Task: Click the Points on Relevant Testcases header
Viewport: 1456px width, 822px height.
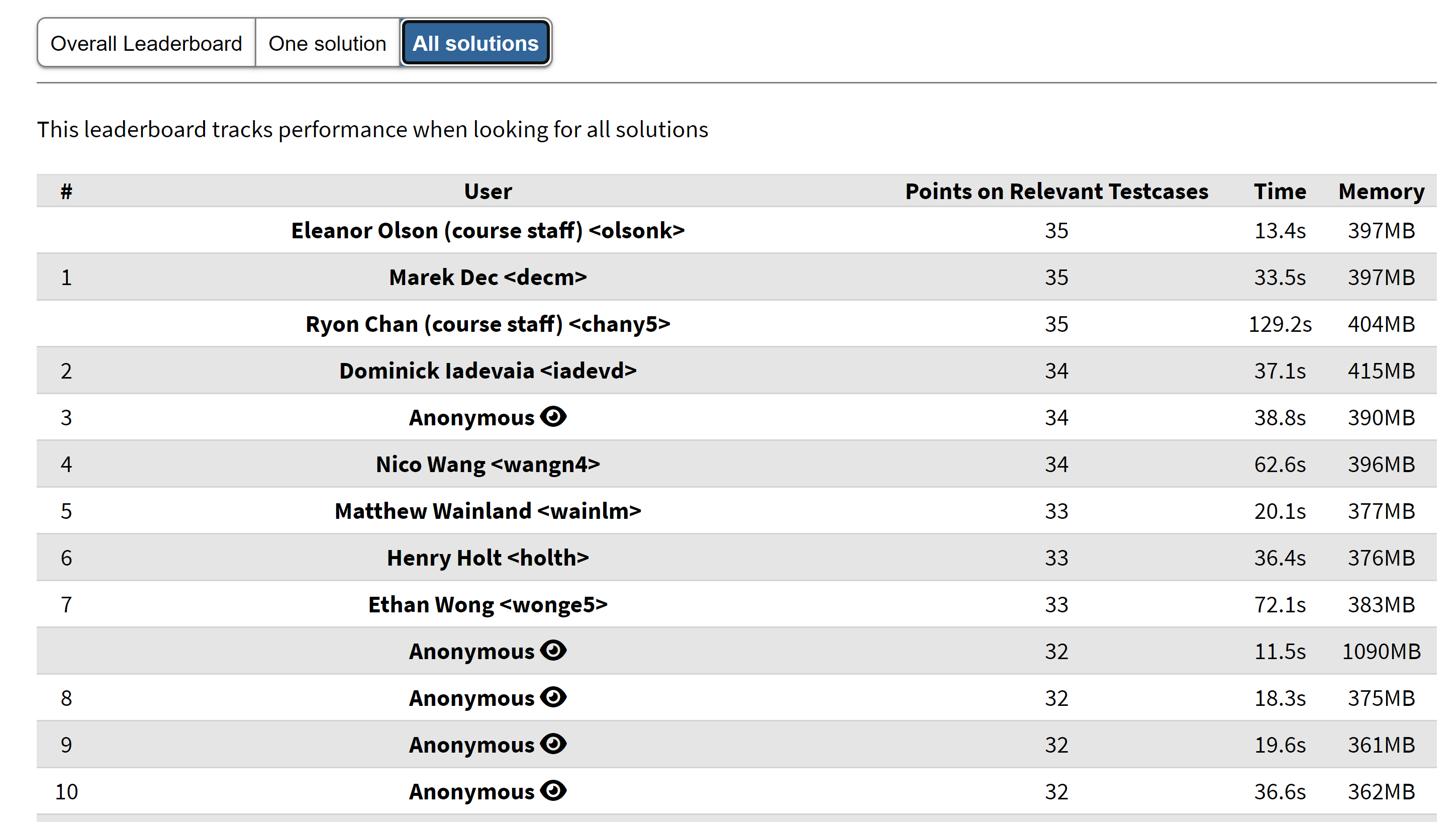Action: point(1056,191)
